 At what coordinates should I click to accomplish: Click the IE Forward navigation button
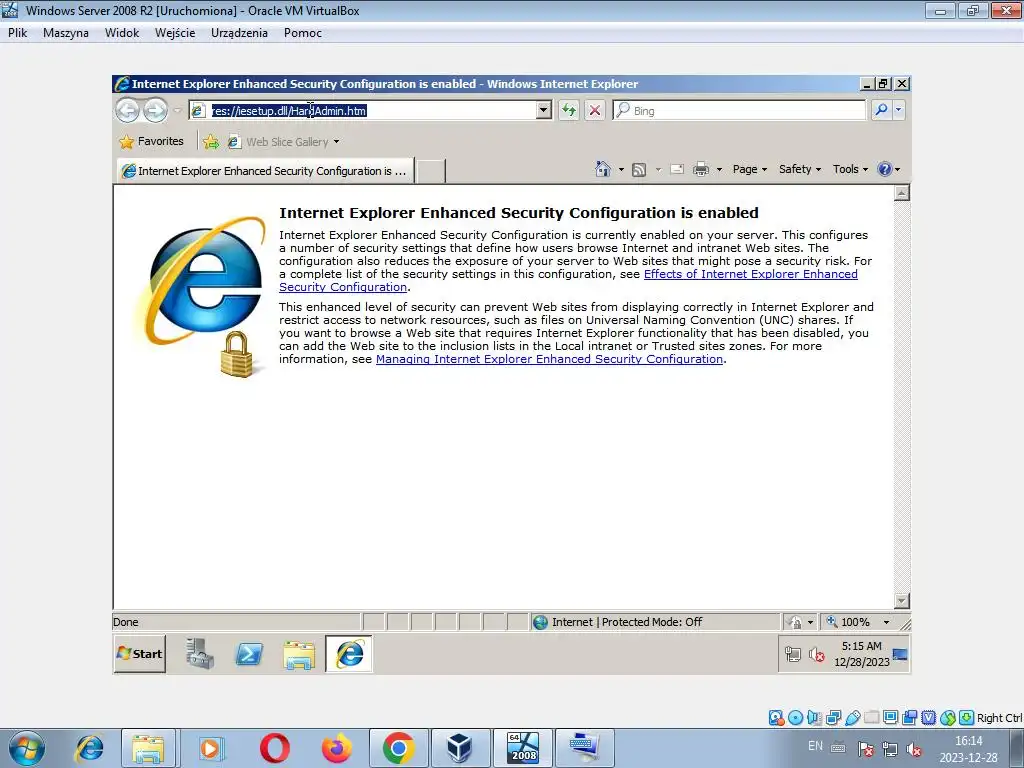pyautogui.click(x=155, y=110)
